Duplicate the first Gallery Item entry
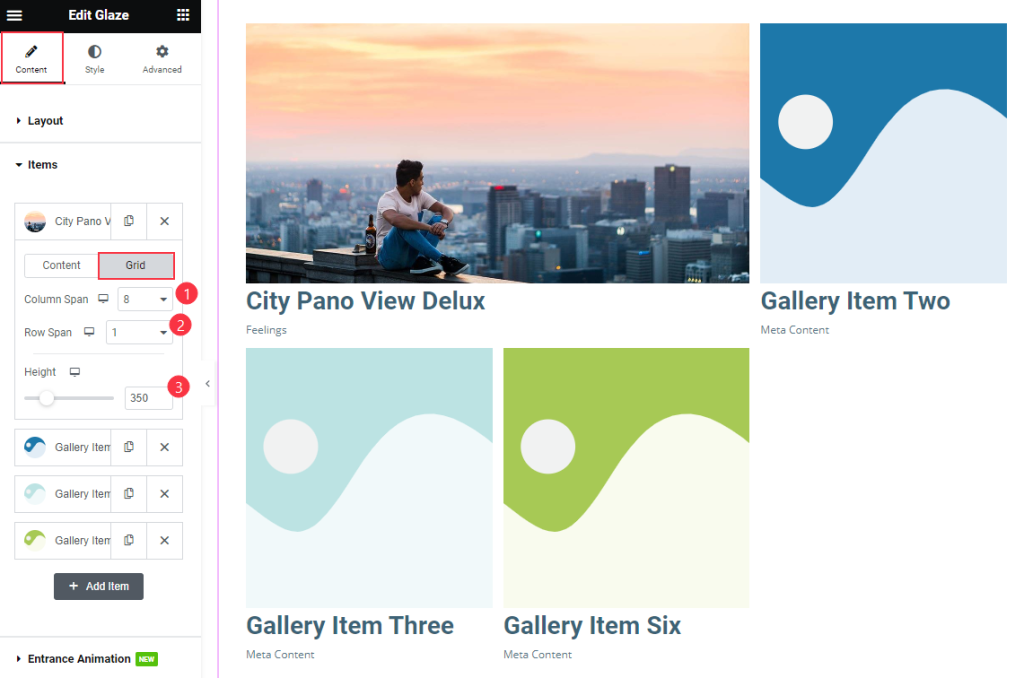 tap(129, 447)
